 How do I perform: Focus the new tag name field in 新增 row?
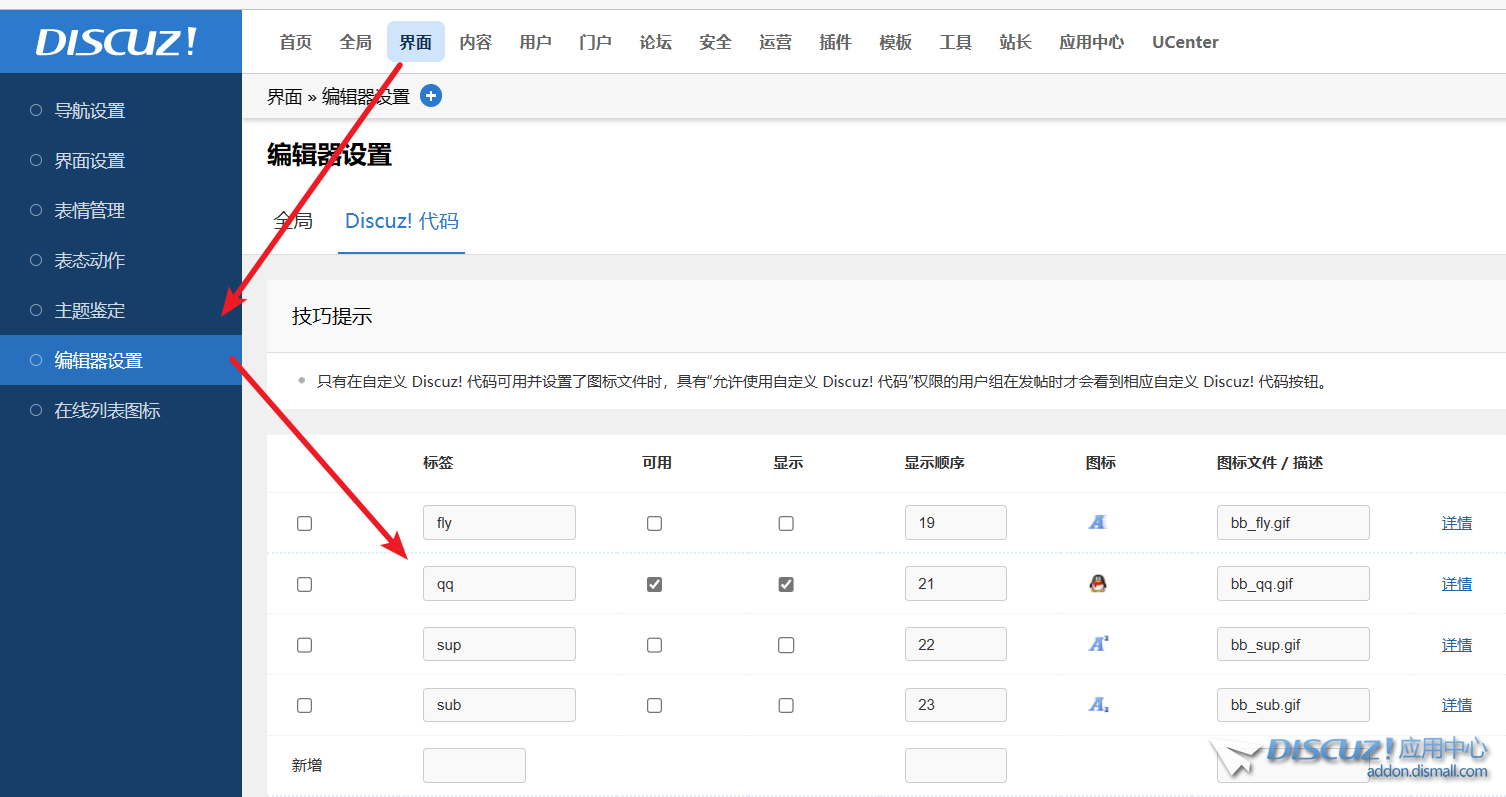click(474, 766)
